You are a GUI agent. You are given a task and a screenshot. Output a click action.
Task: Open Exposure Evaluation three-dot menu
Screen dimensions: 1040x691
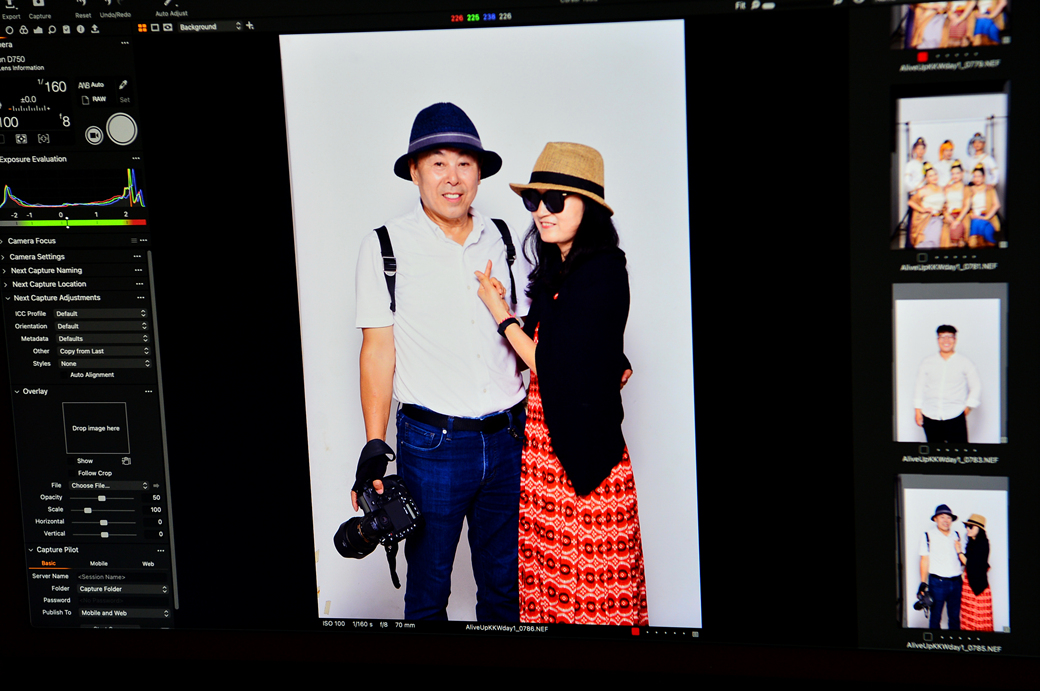coord(136,158)
